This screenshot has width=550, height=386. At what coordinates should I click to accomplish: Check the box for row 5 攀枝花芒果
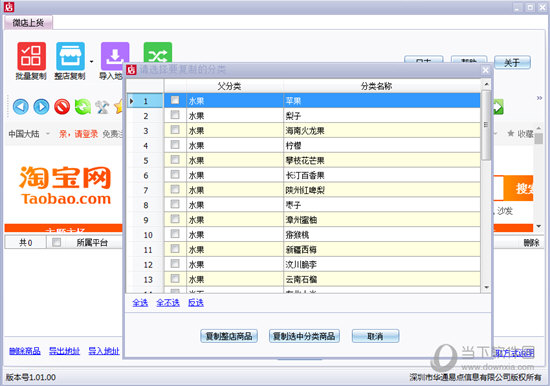[x=175, y=160]
